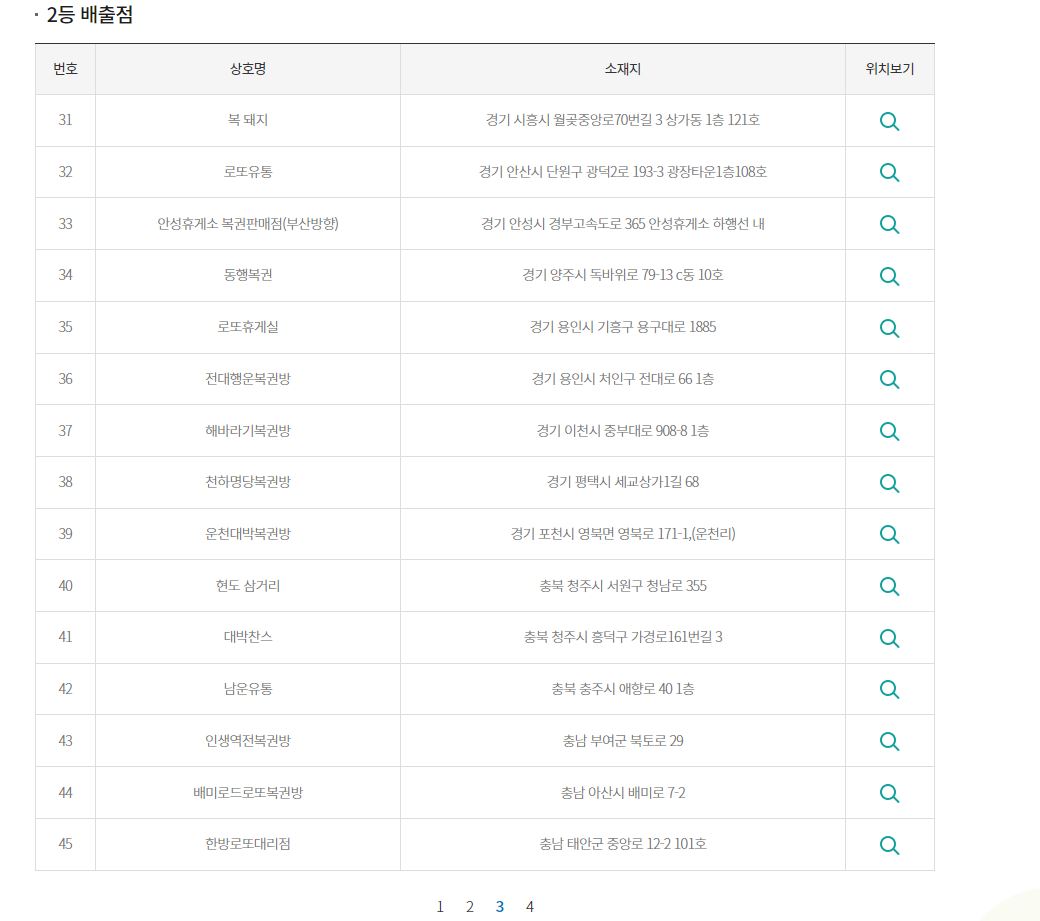This screenshot has height=921, width=1040.
Task: Select store name 운천대박복권방
Action: [248, 534]
